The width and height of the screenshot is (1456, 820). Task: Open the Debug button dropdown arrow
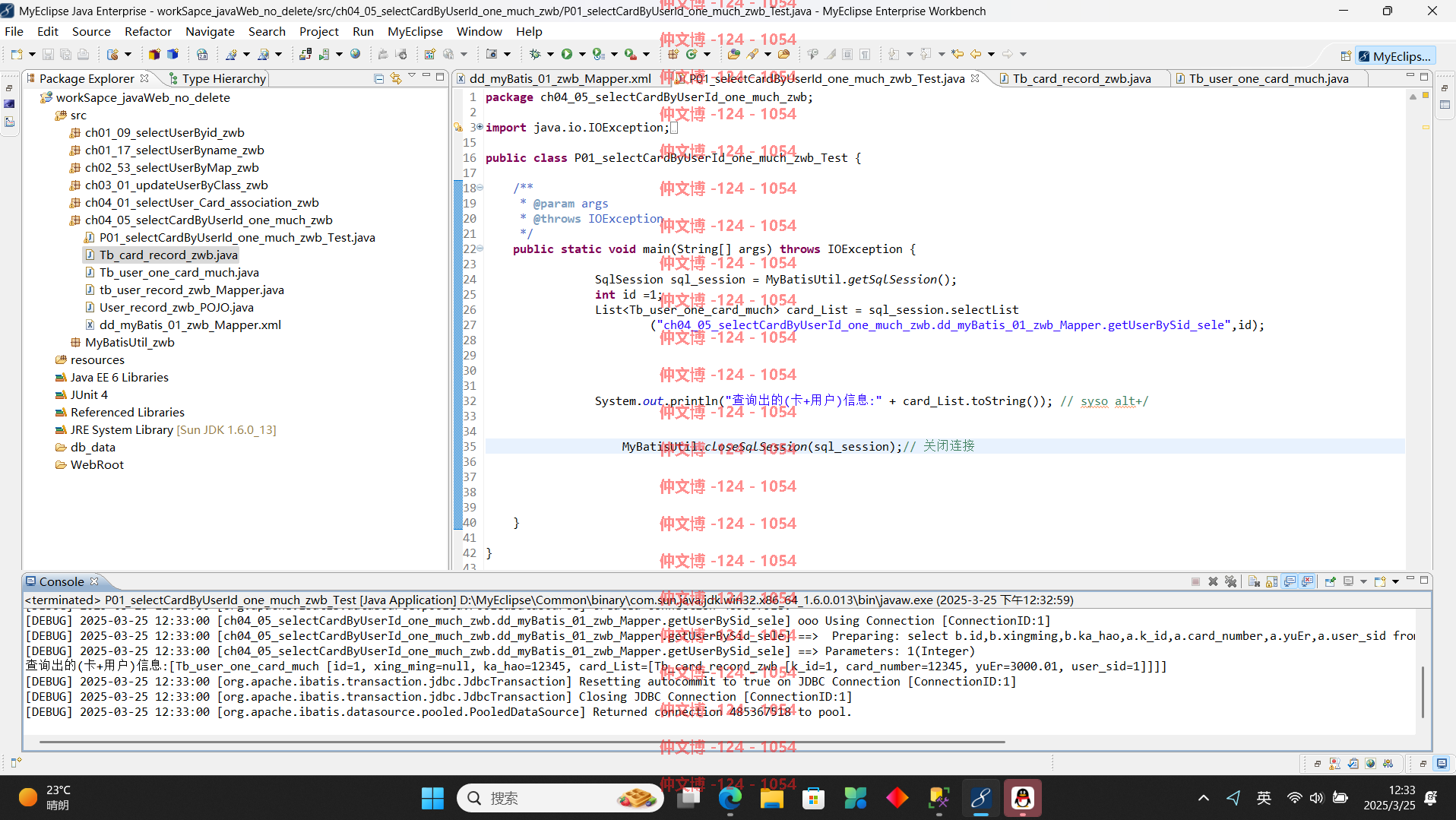point(550,54)
